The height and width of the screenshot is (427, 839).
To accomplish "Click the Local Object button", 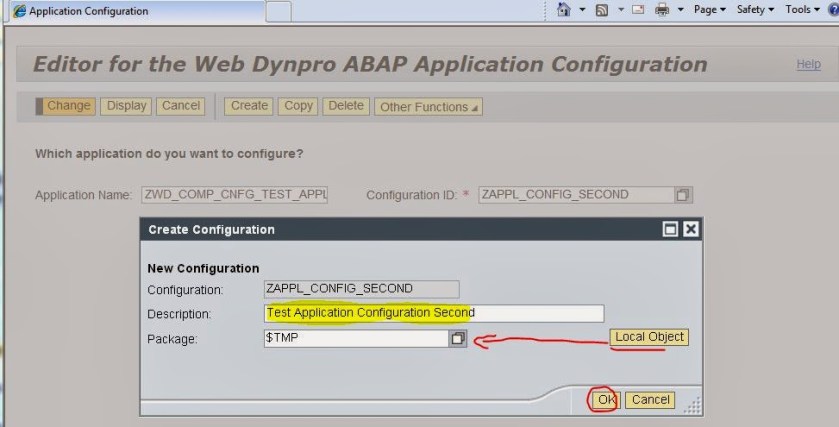I will click(x=649, y=337).
